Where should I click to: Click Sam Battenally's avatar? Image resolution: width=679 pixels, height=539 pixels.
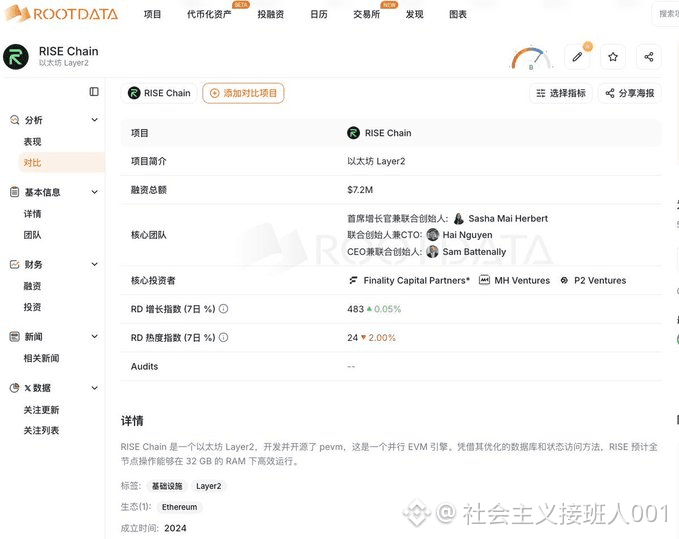point(432,252)
